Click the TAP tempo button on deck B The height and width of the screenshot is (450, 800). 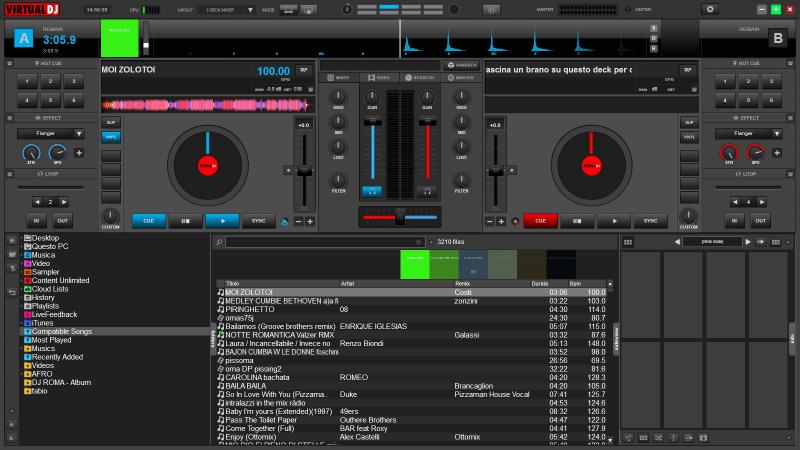687,70
